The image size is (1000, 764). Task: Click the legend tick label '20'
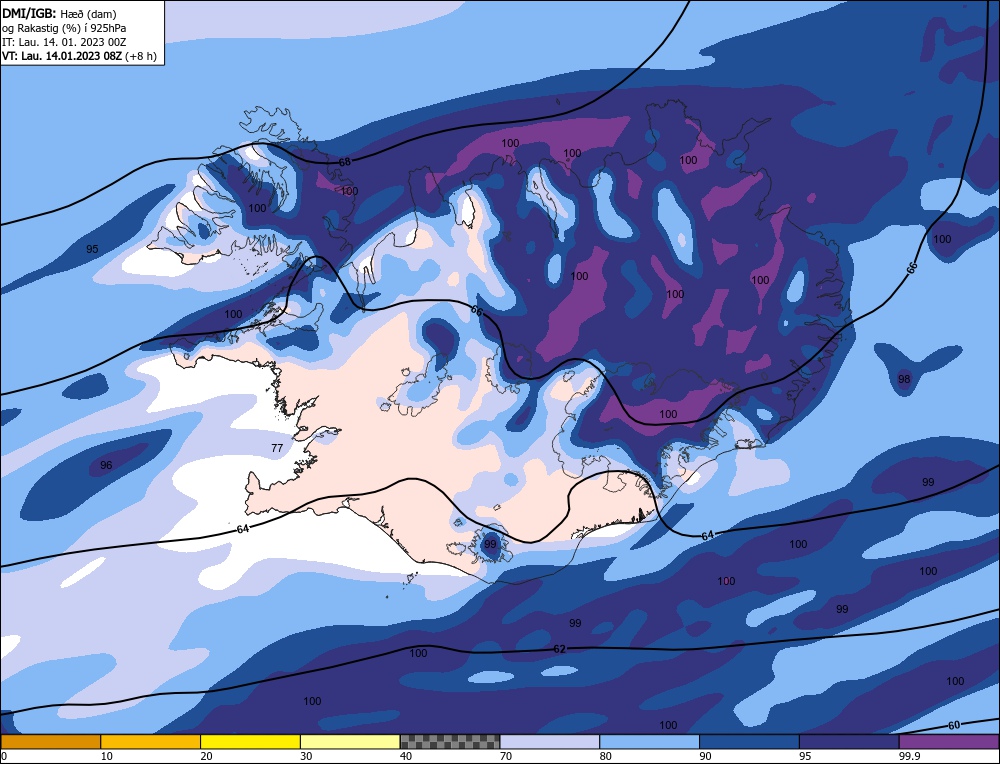[x=207, y=756]
